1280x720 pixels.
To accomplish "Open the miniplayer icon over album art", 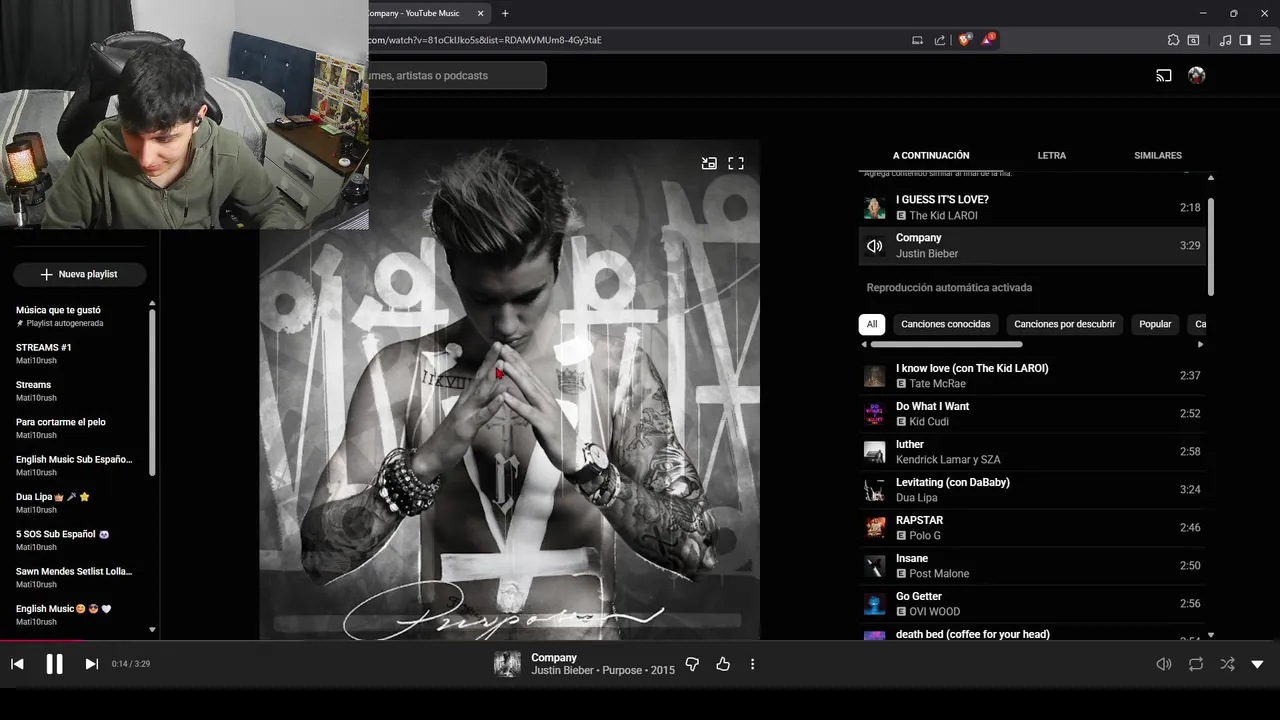I will 709,163.
